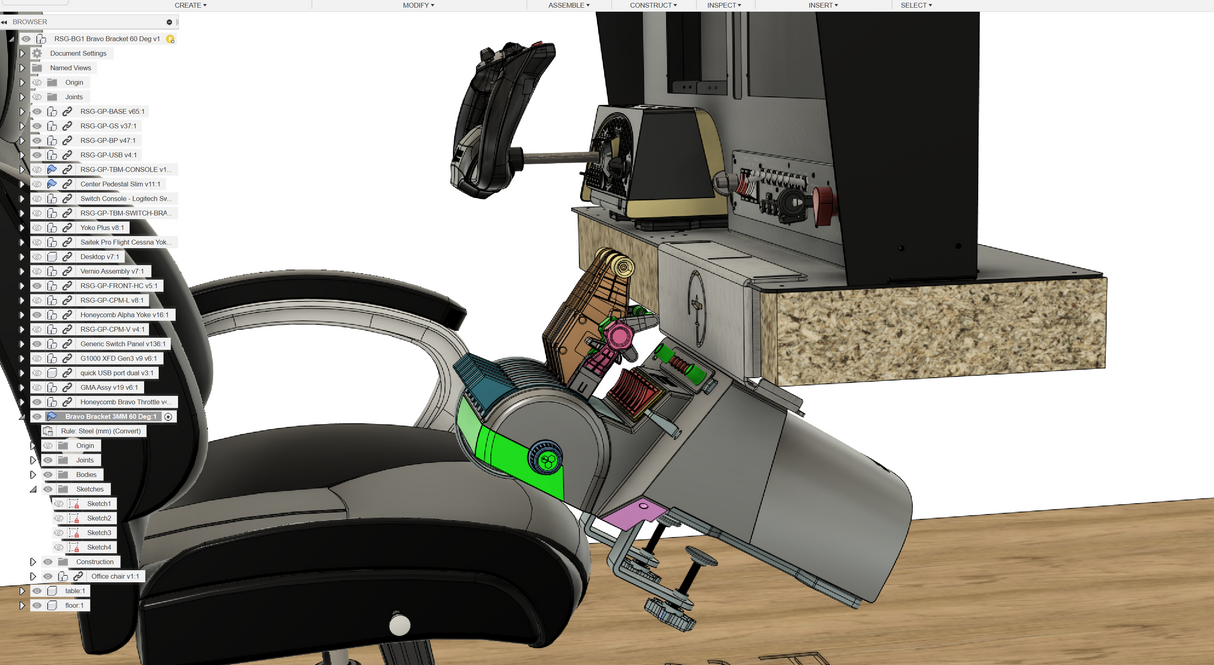1214x665 pixels.
Task: Expand the Honeycomb Alpha Yoke v16:1 node
Action: [22, 315]
